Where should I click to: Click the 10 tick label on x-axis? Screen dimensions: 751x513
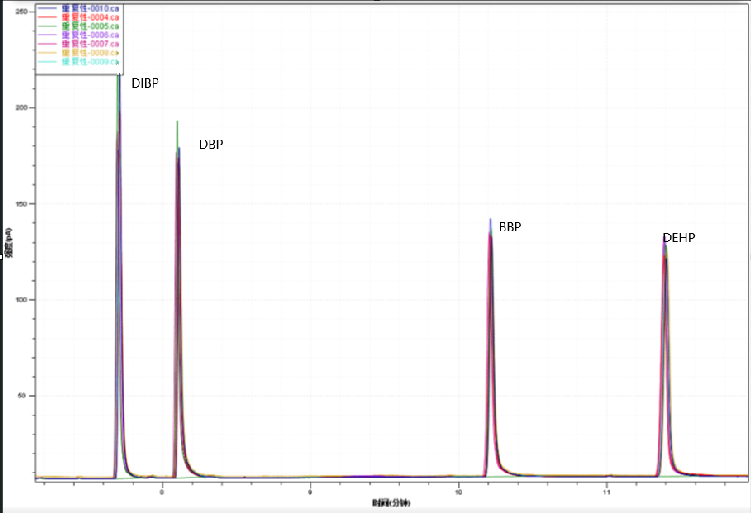[458, 492]
